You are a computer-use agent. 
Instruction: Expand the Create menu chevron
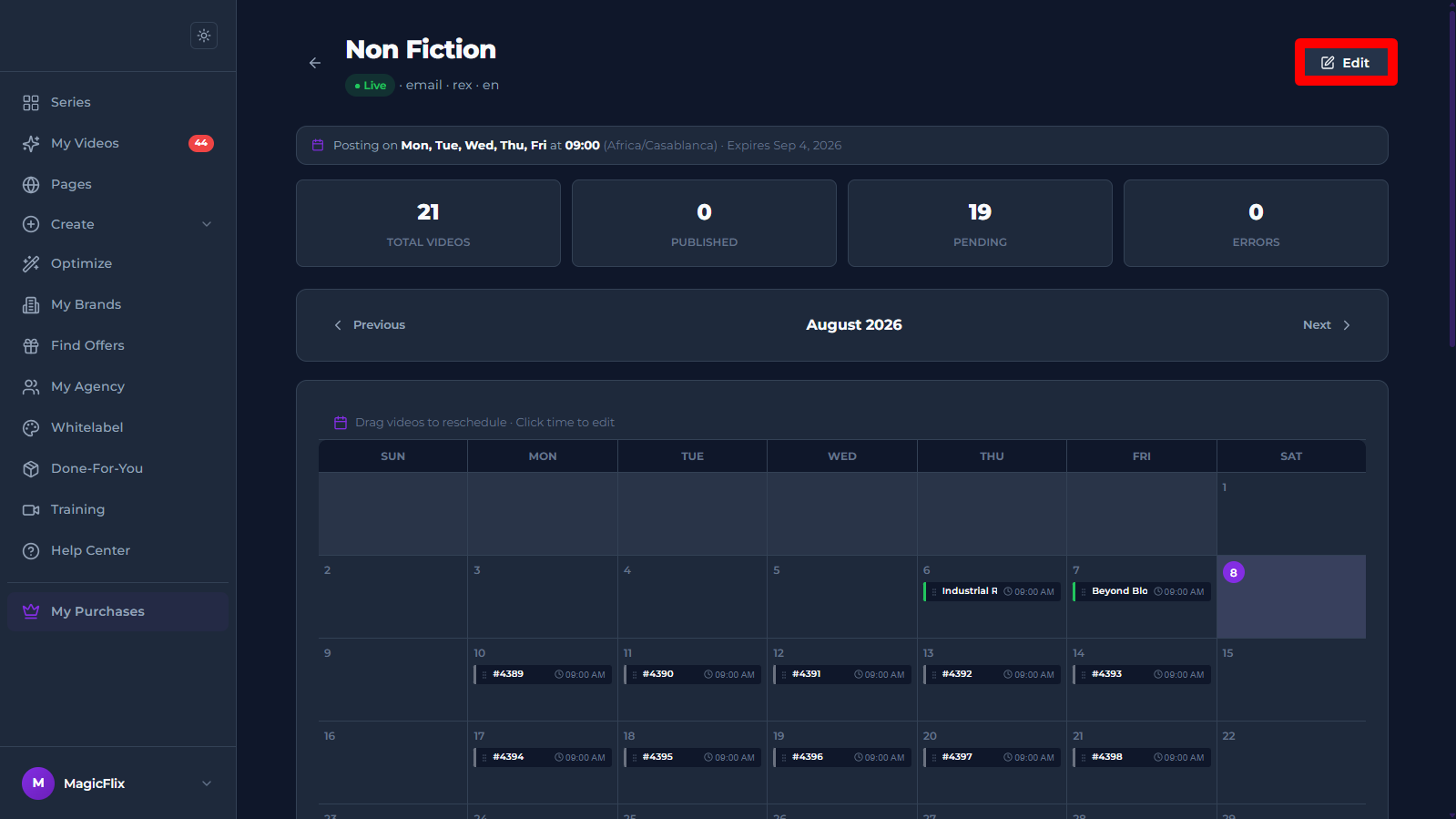point(207,224)
